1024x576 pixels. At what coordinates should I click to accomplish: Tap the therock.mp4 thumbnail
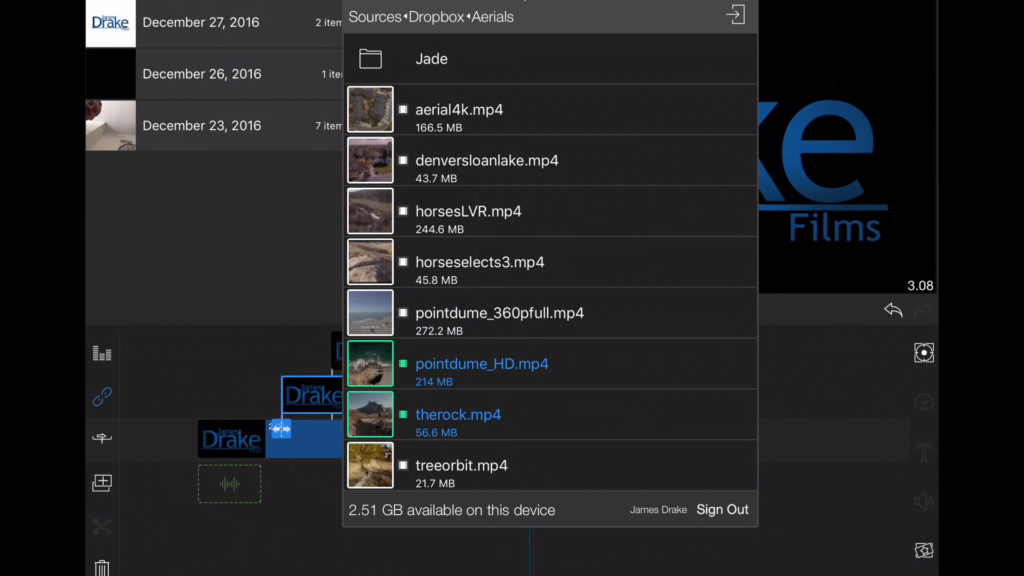(370, 415)
